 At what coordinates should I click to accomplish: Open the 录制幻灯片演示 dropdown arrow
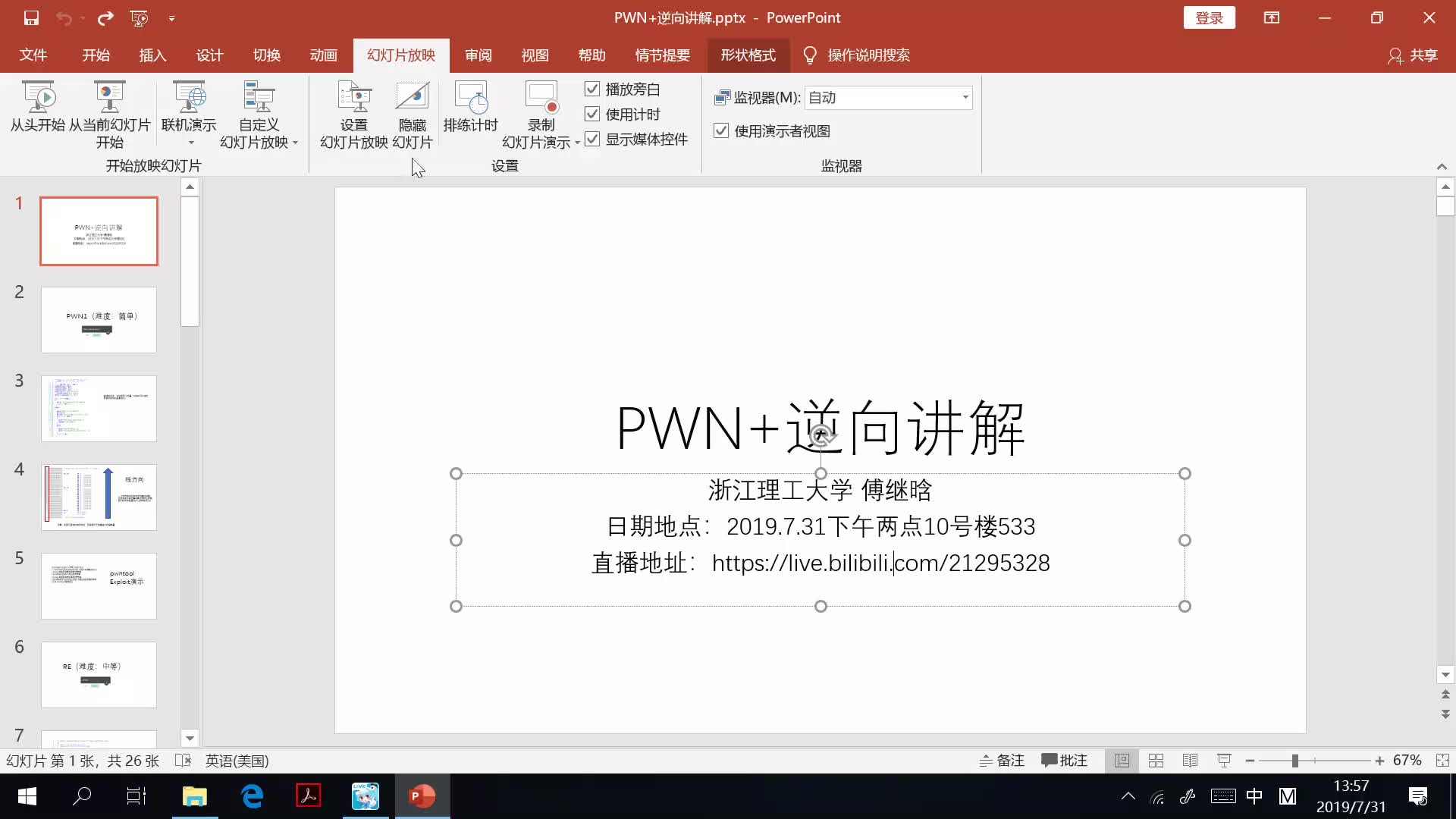[579, 142]
